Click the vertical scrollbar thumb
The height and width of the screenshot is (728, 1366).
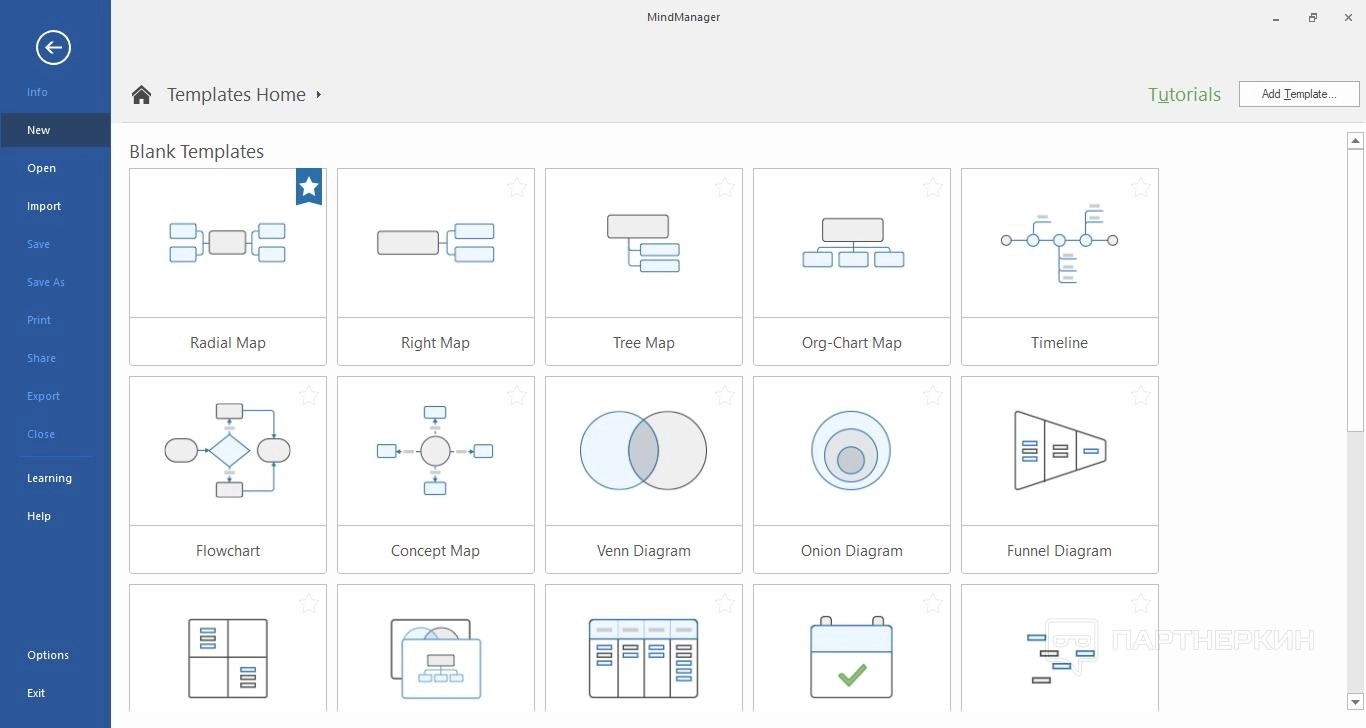pyautogui.click(x=1355, y=291)
